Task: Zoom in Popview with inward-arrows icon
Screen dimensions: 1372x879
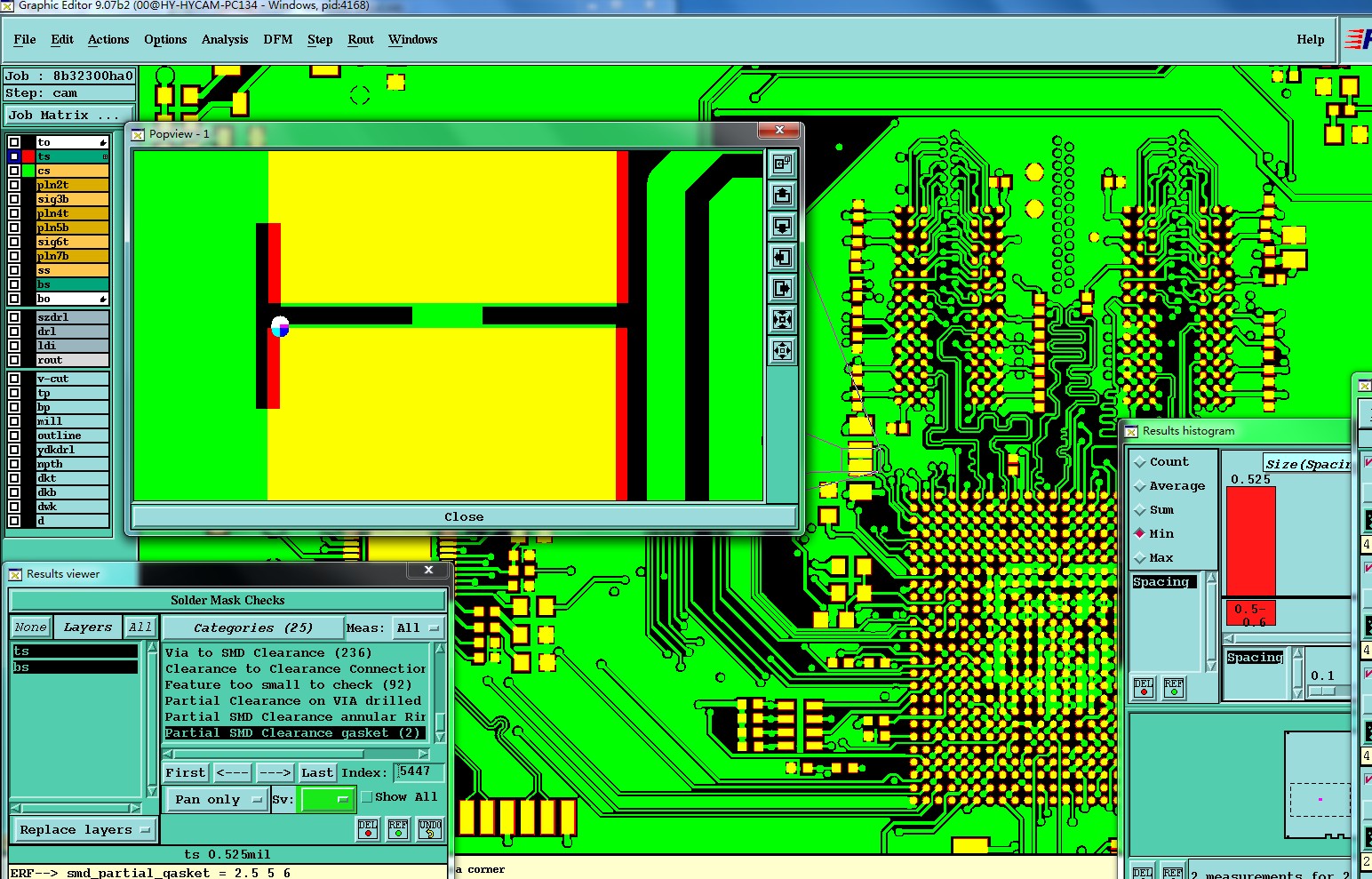Action: coord(782,319)
